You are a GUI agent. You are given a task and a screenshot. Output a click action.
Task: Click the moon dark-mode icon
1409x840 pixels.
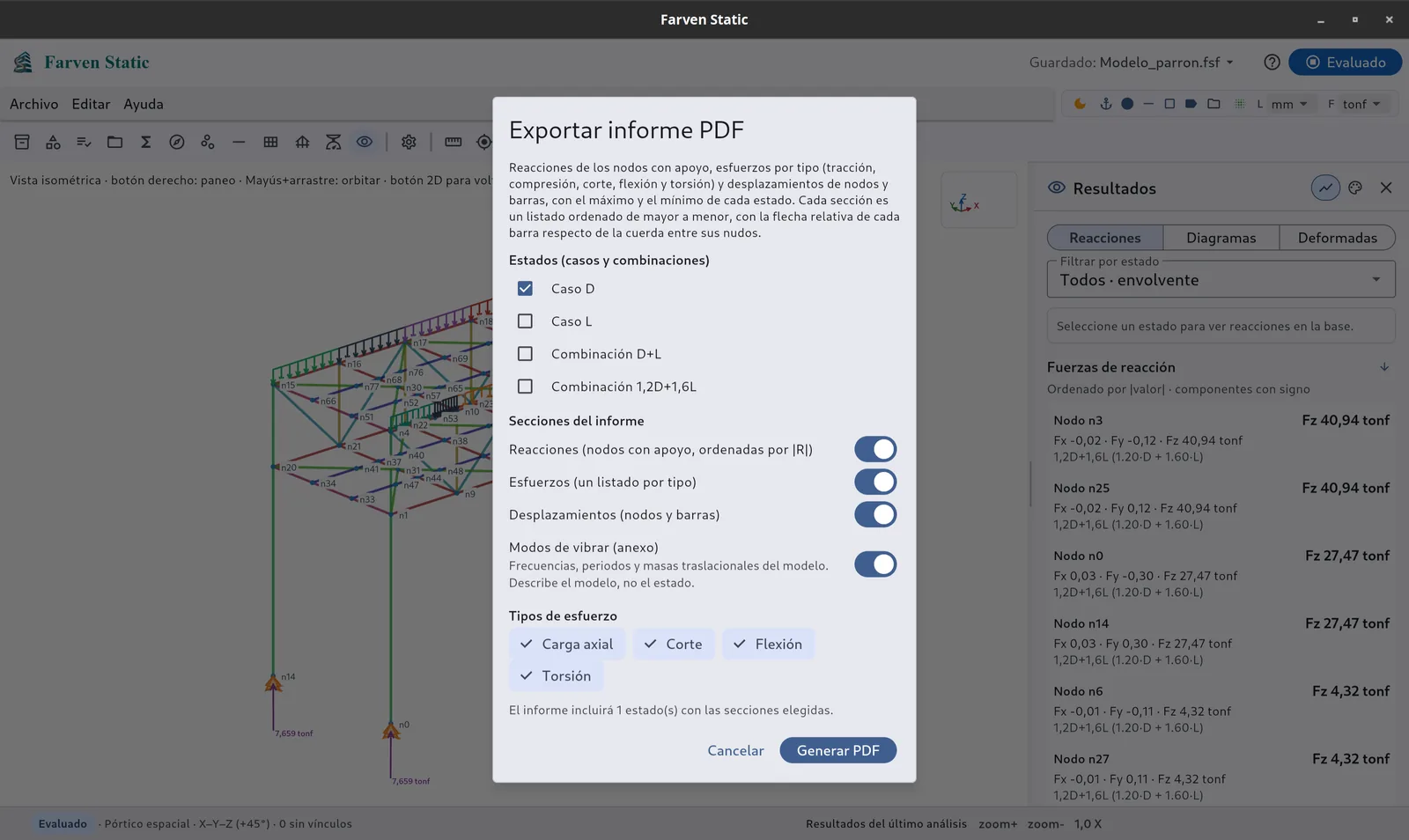tap(1080, 104)
